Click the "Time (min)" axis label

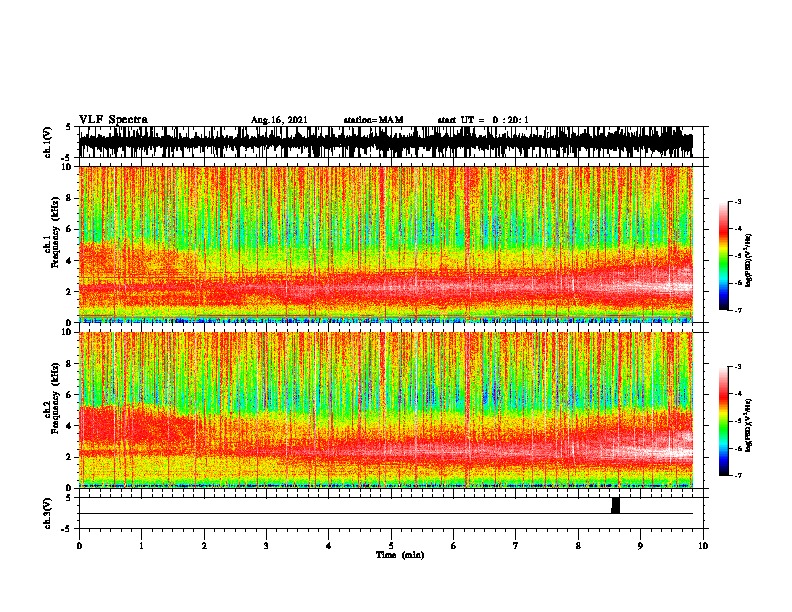pyautogui.click(x=400, y=555)
